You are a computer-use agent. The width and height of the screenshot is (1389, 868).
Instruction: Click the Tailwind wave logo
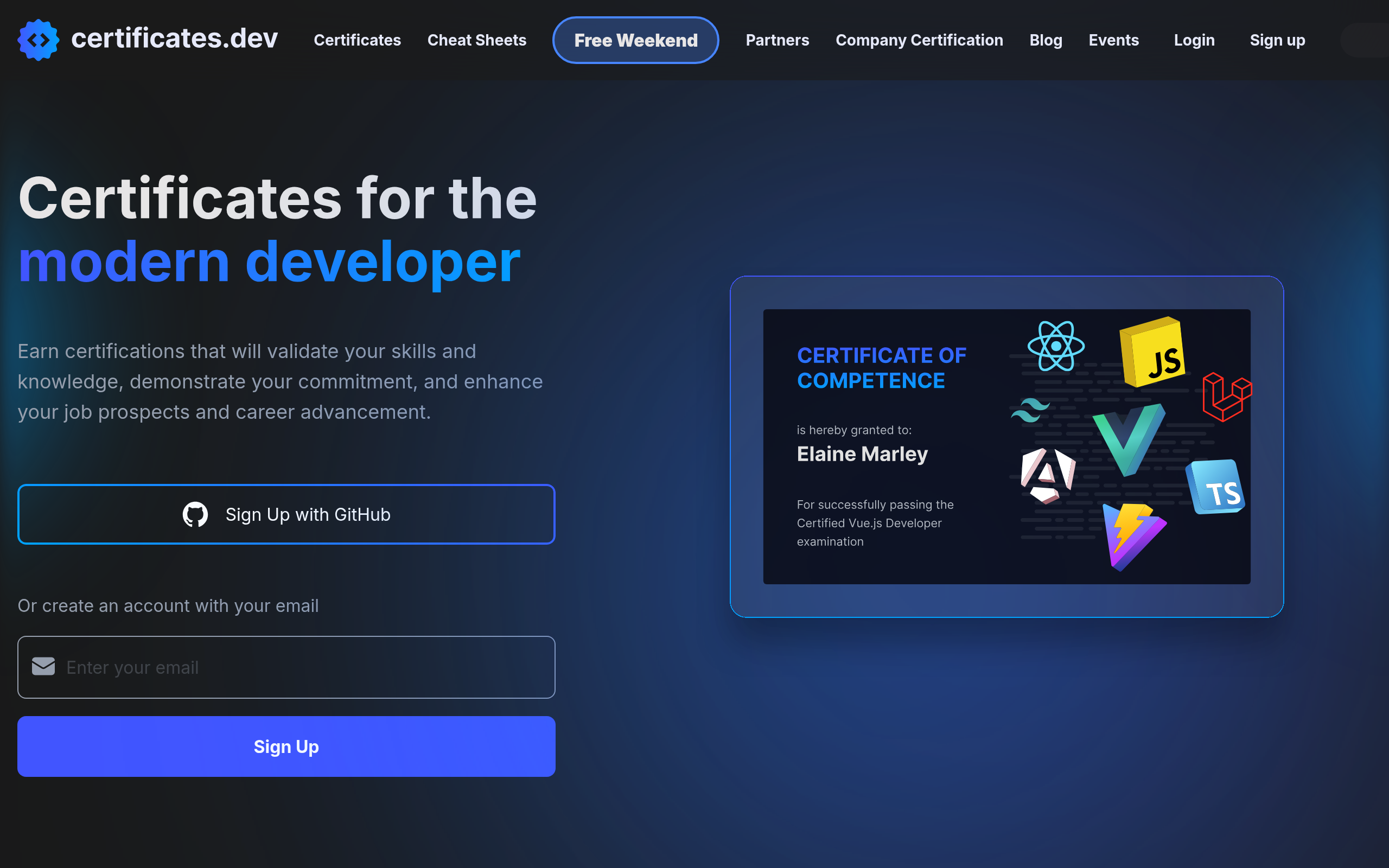(x=1030, y=410)
